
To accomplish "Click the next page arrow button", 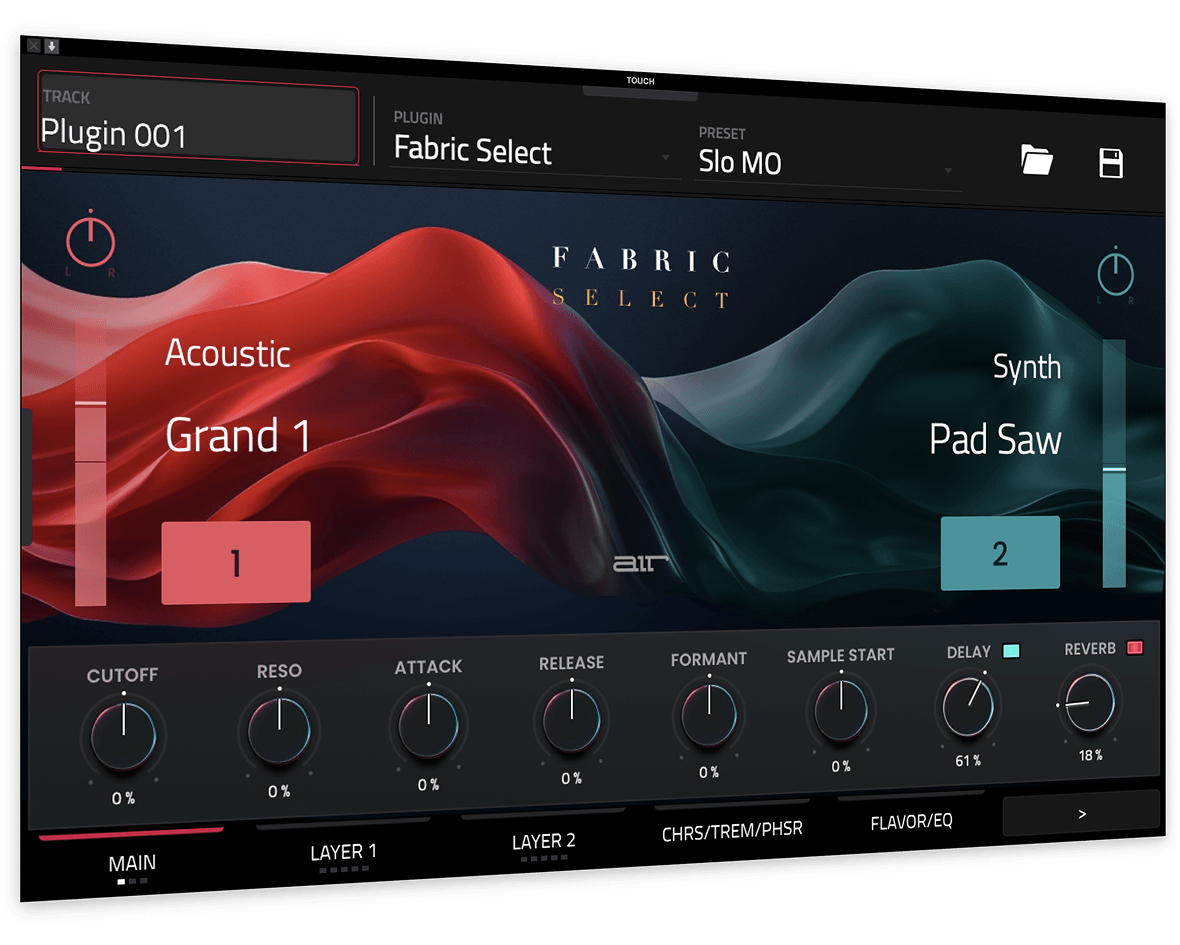I will [x=1081, y=813].
